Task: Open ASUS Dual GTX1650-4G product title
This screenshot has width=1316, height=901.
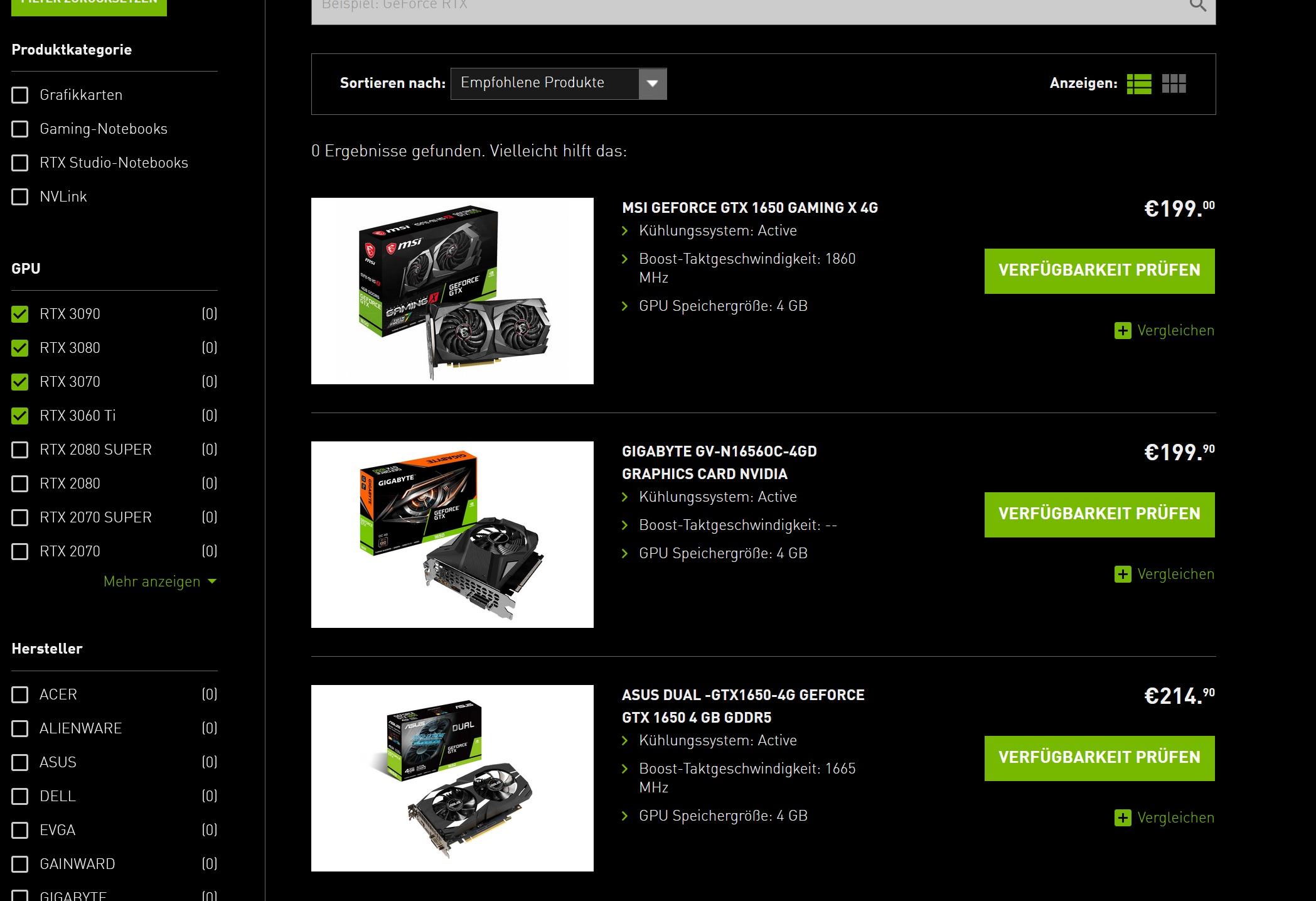Action: coord(743,706)
